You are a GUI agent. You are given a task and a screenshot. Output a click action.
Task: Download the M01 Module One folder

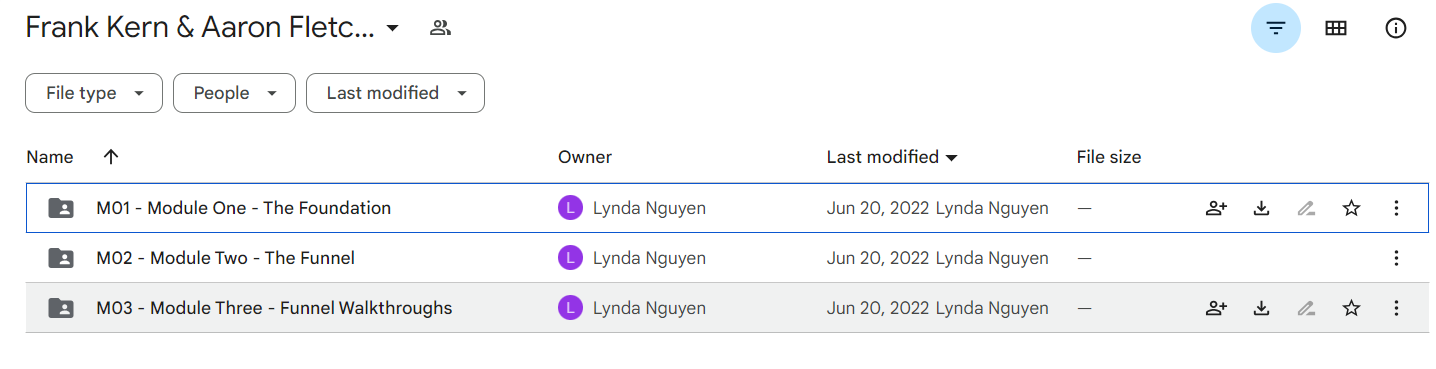[x=1261, y=208]
